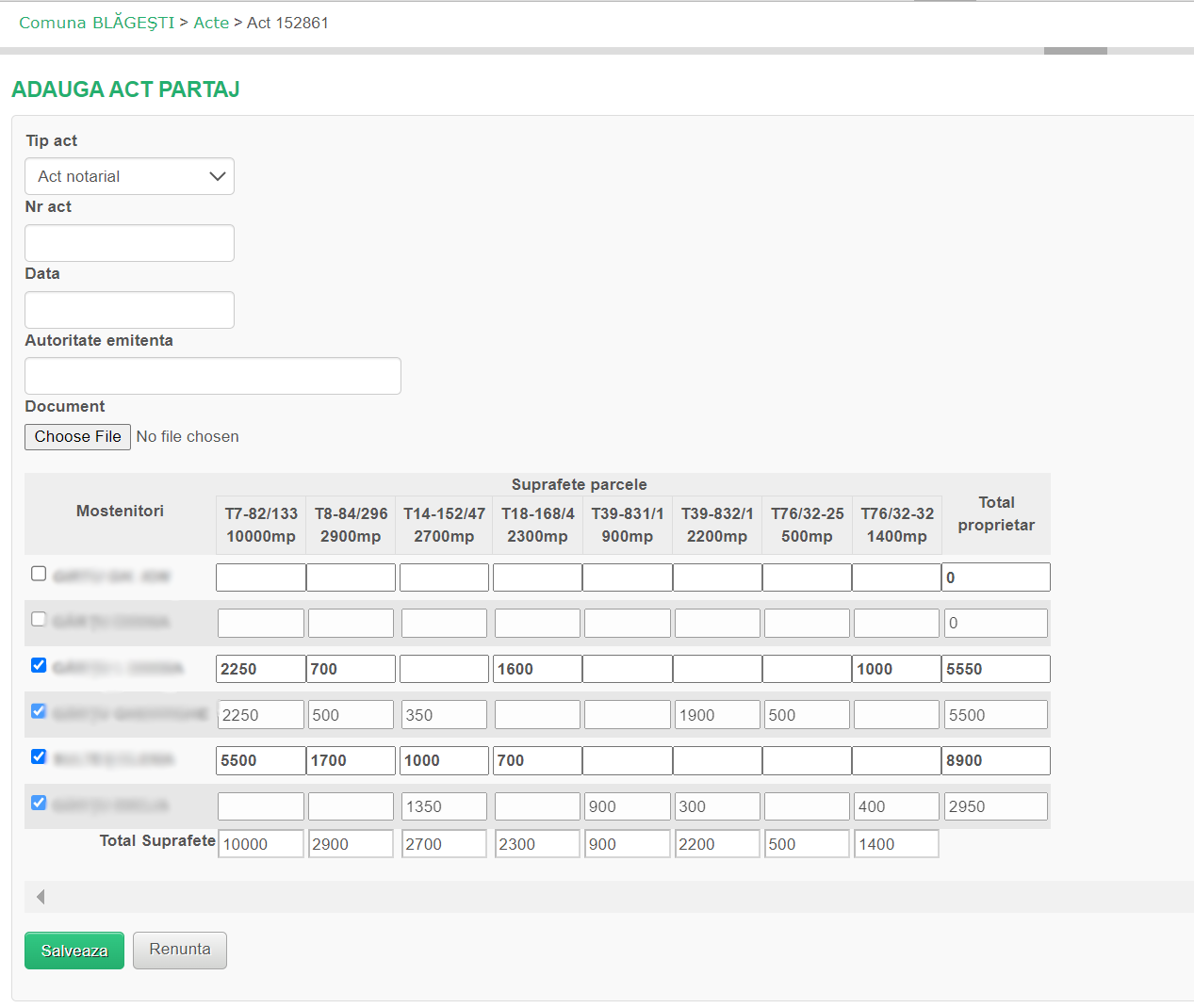Click the Salveaza button
The image size is (1194, 1008).
click(74, 951)
